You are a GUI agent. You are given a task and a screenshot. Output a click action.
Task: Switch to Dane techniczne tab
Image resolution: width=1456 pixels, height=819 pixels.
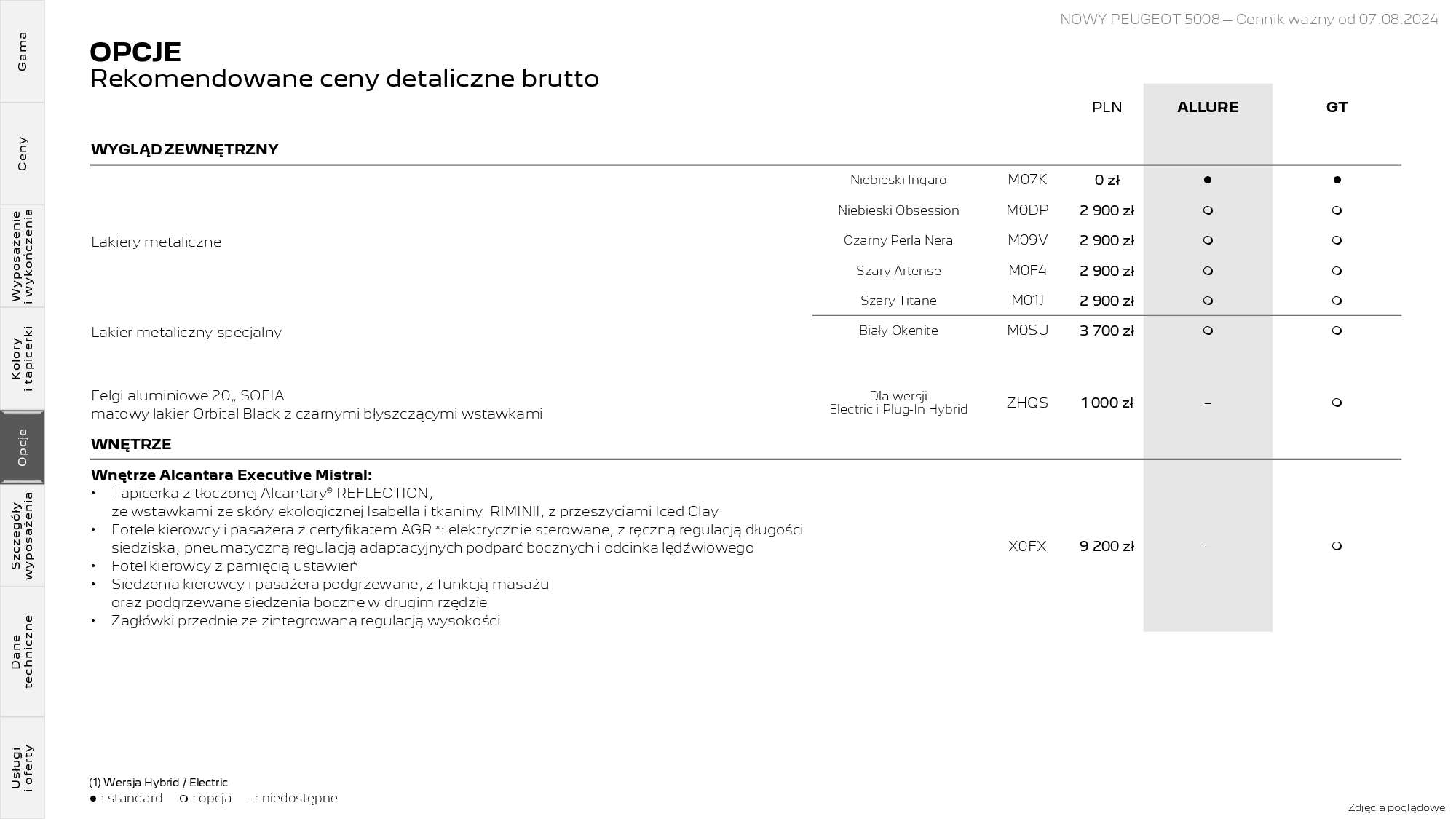[x=22, y=652]
